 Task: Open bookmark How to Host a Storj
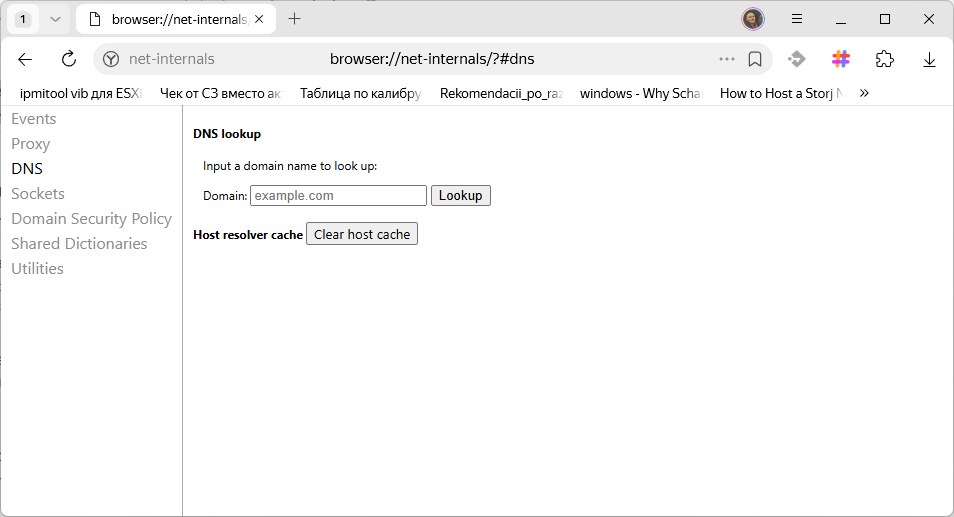click(x=781, y=93)
